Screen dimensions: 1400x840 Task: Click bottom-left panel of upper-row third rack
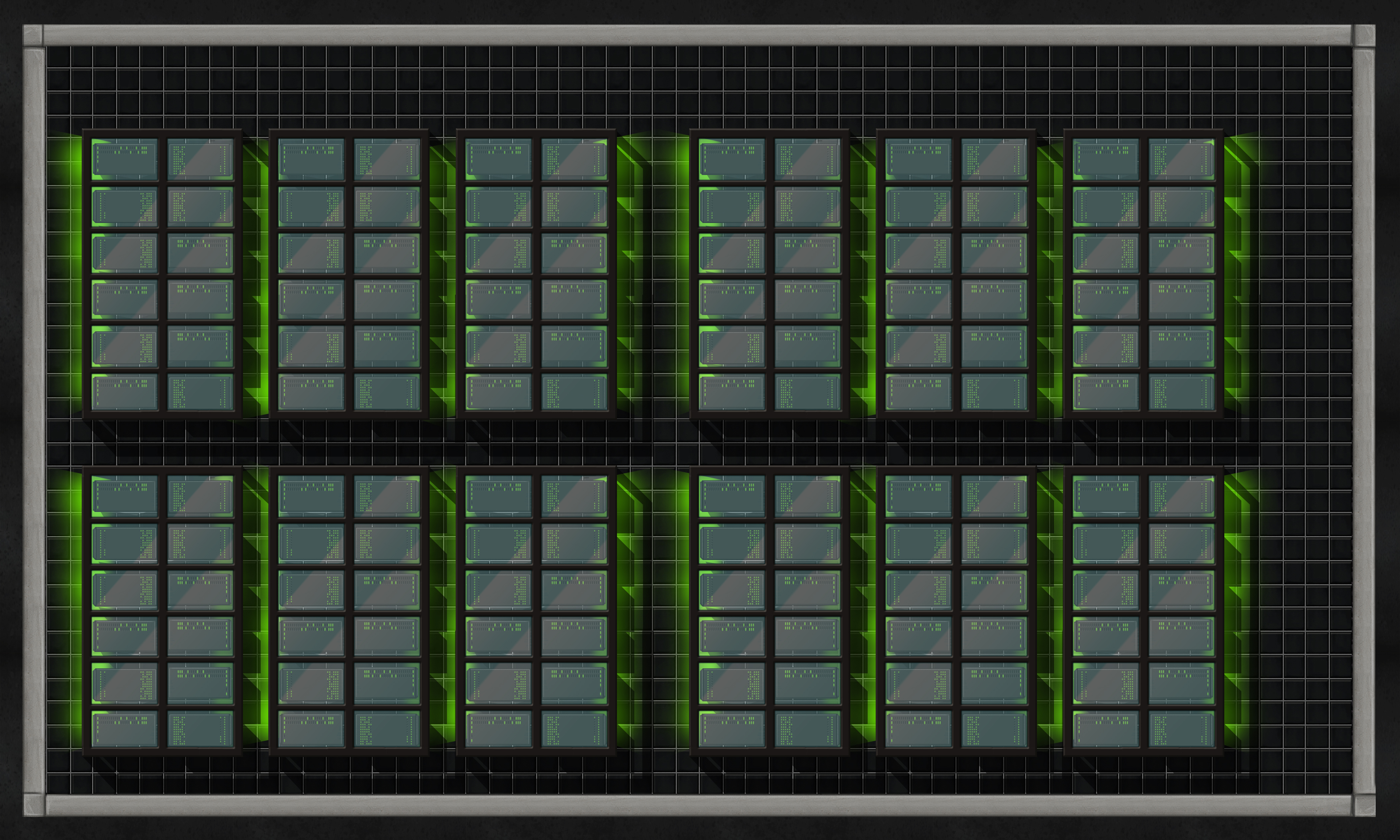point(499,391)
